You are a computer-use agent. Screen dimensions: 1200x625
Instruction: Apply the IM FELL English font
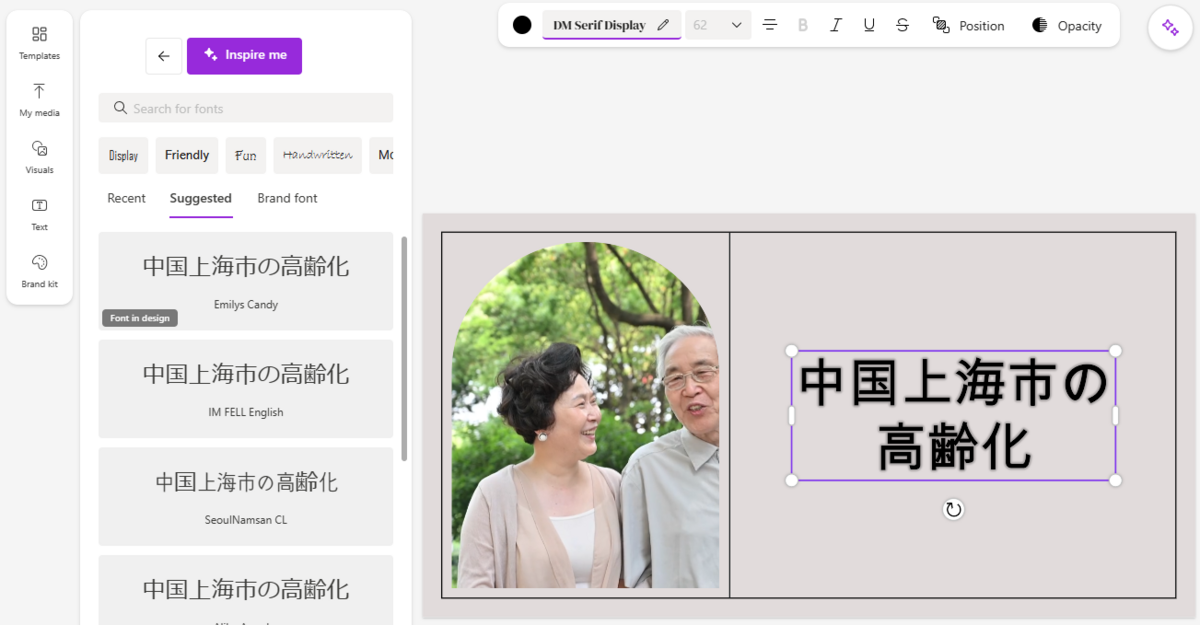coord(246,388)
